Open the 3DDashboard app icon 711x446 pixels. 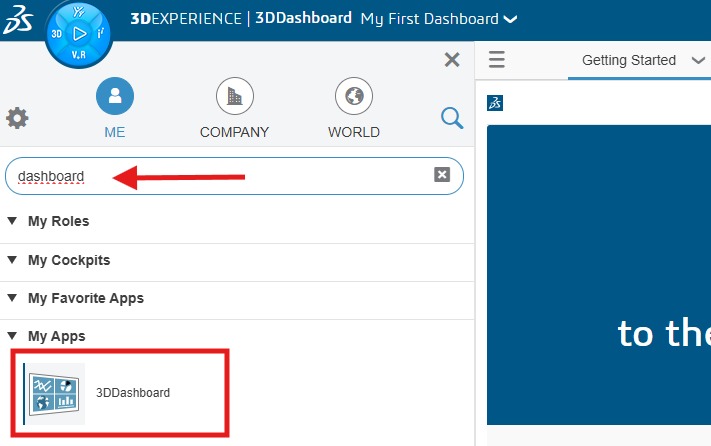click(54, 393)
